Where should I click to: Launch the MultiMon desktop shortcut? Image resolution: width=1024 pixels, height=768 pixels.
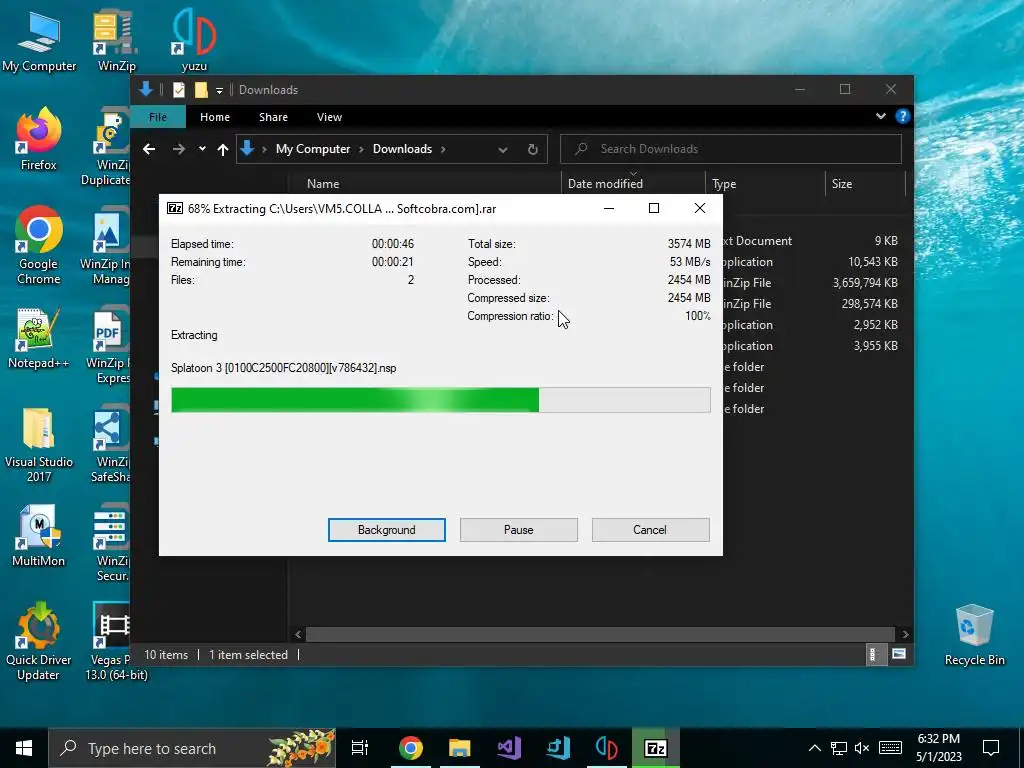39,536
